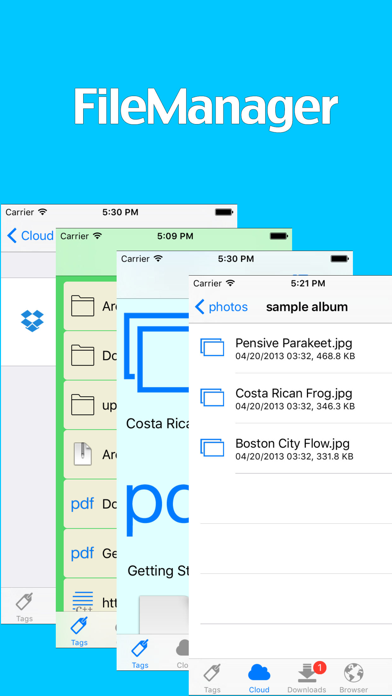392x696 pixels.
Task: Open C++ source file icon in green window
Action: pos(83,601)
